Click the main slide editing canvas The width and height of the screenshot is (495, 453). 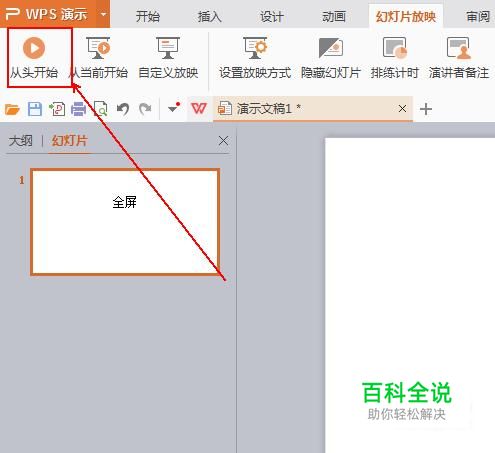pyautogui.click(x=410, y=295)
